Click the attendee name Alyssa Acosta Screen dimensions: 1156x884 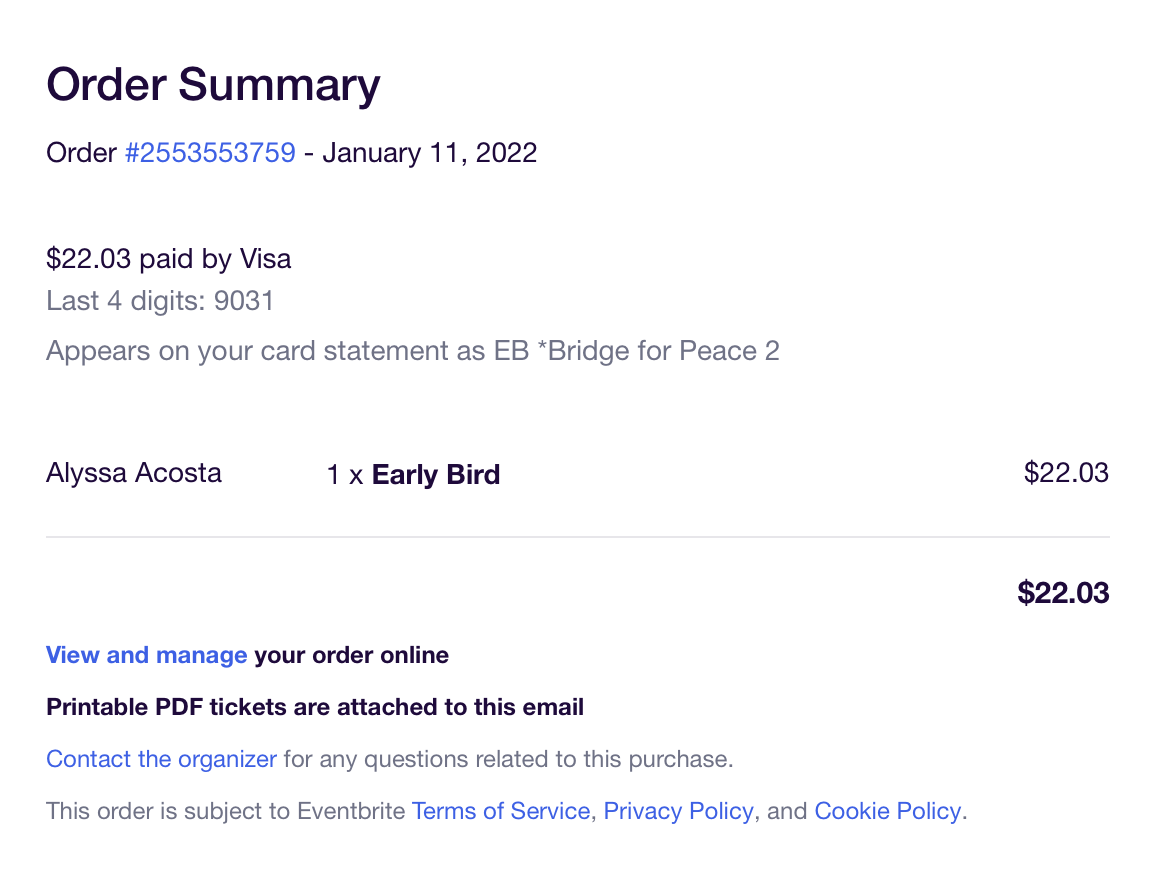[x=134, y=472]
